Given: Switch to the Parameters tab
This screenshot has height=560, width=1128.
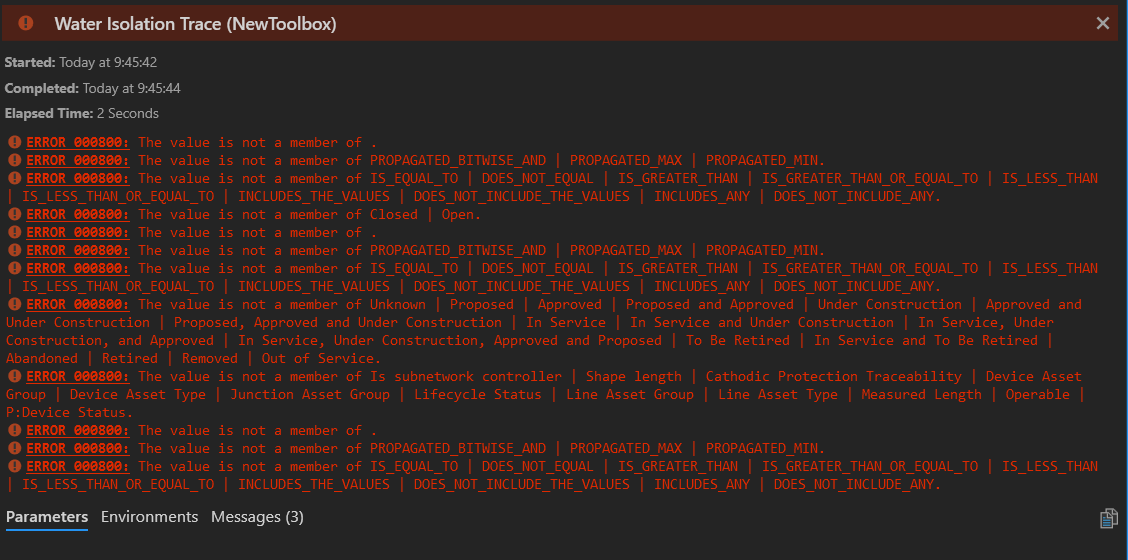Looking at the screenshot, I should (47, 517).
